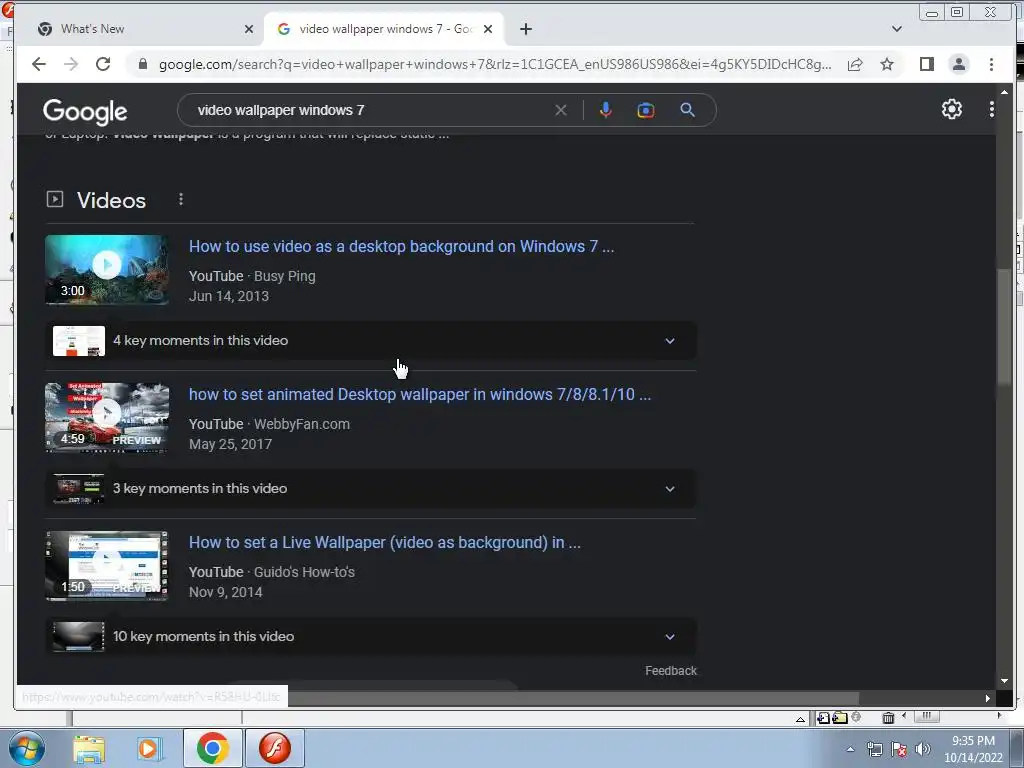Click the Chrome taskbar icon
This screenshot has height=768, width=1024.
click(x=212, y=748)
